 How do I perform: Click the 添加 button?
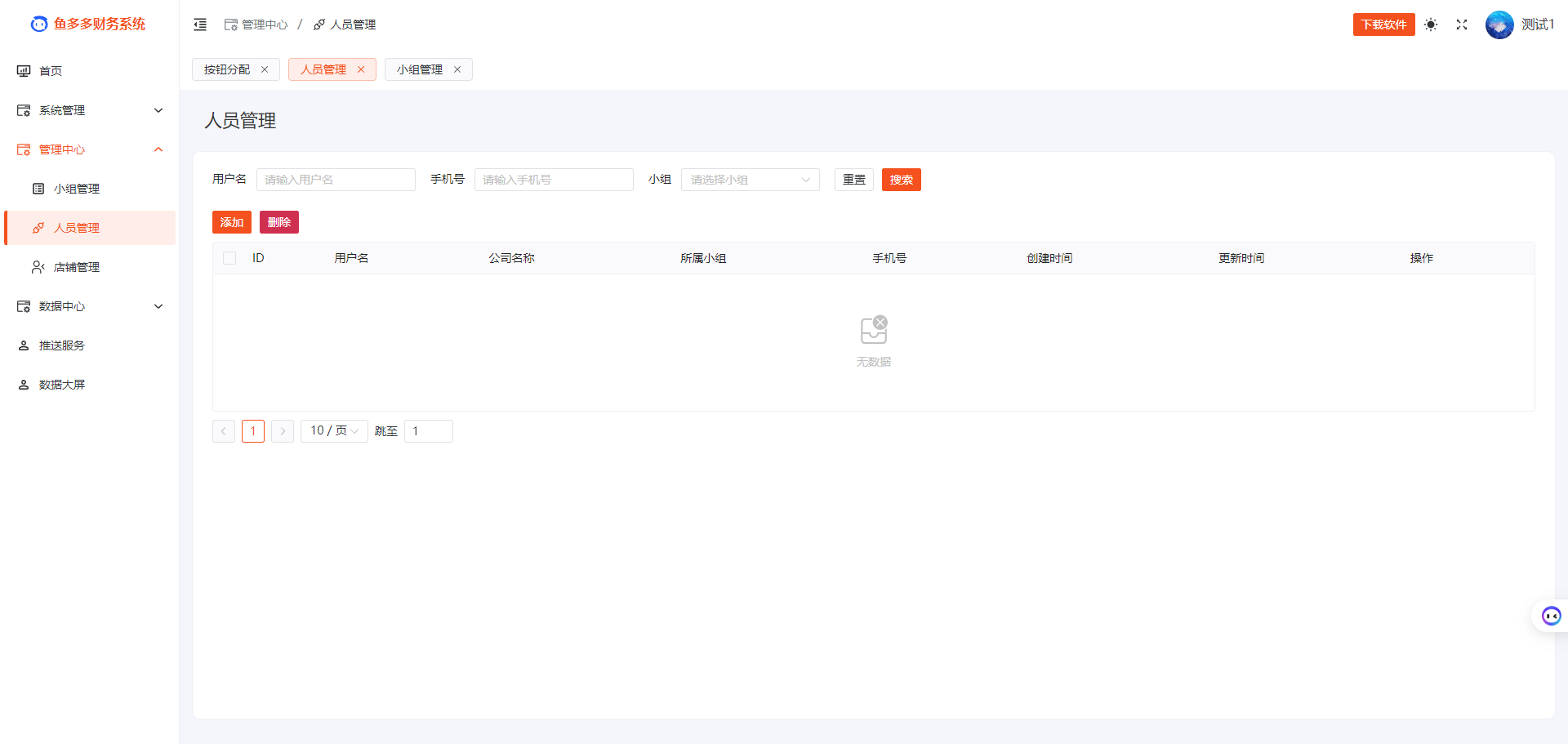231,222
